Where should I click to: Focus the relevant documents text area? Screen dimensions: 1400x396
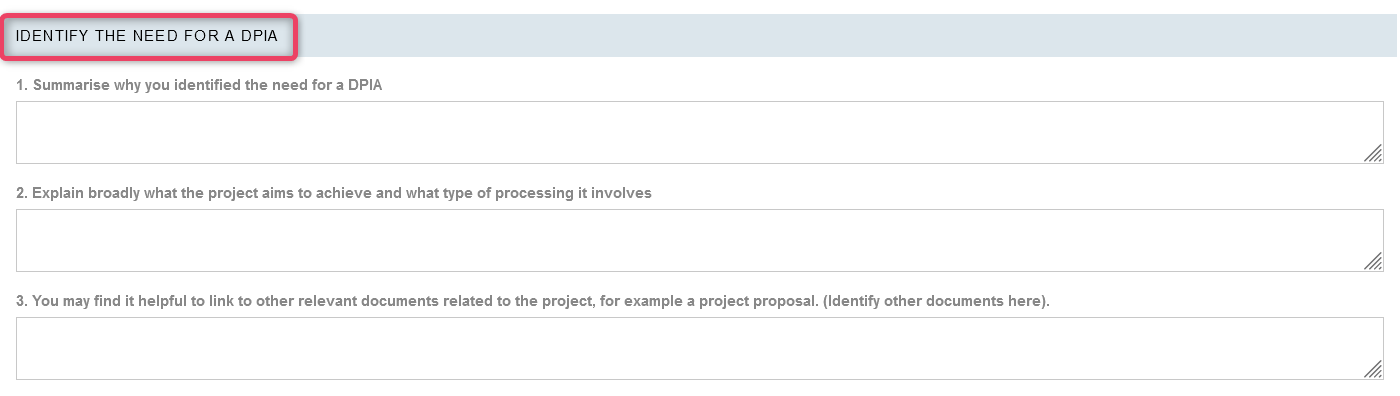click(x=700, y=348)
